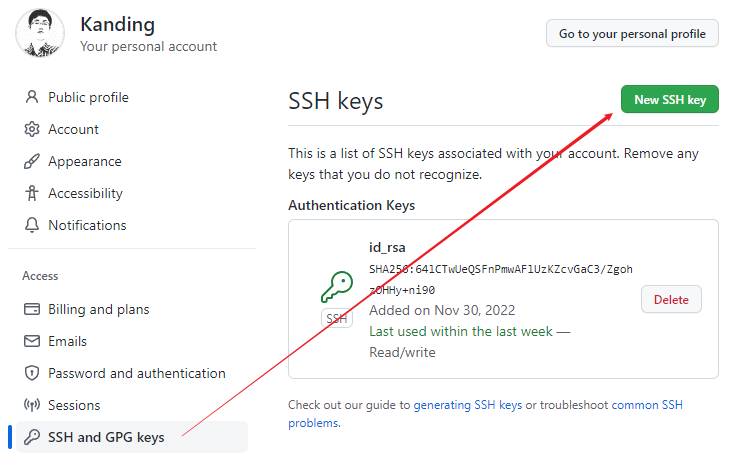737x457 pixels.
Task: Click the Password shield icon
Action: pyautogui.click(x=31, y=373)
